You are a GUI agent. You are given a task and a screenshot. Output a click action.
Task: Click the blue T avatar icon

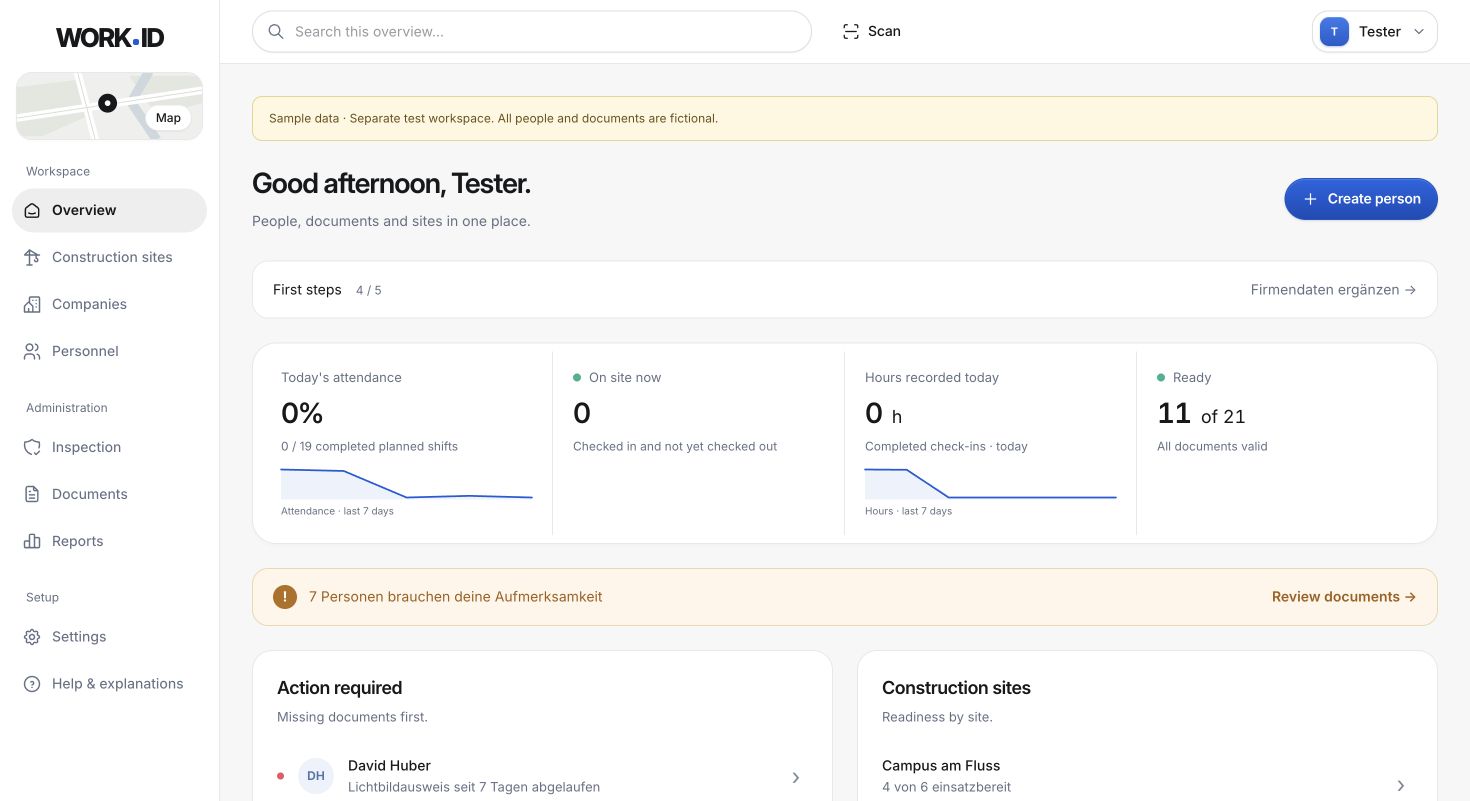[1334, 32]
